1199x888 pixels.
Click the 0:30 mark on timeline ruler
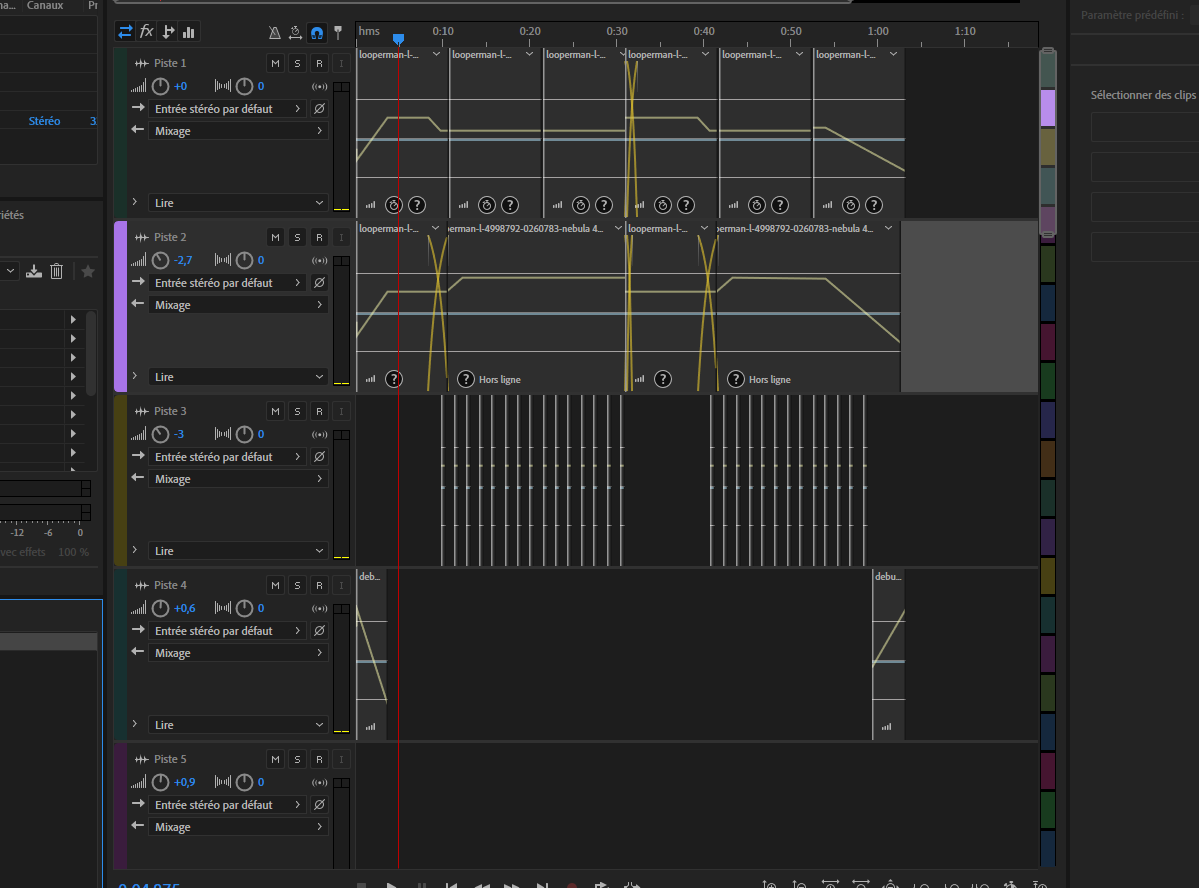click(x=617, y=32)
